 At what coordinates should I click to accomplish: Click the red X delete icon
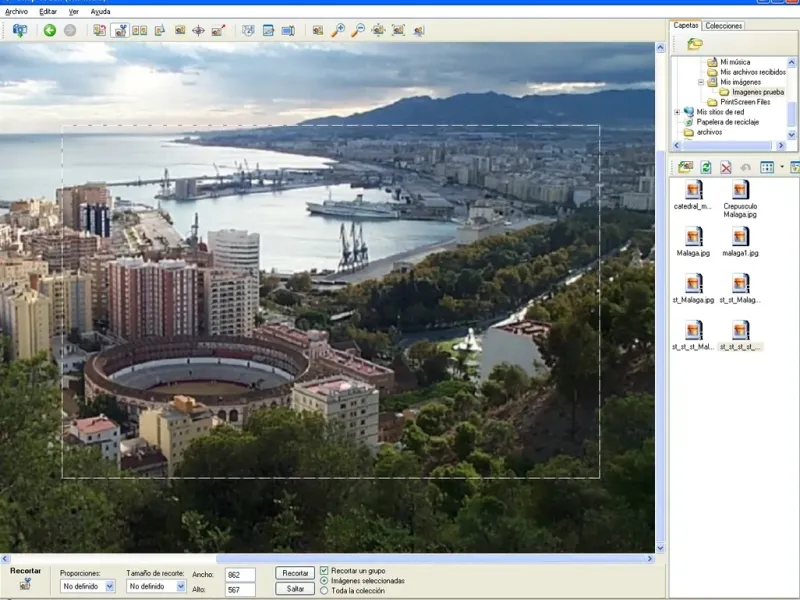(x=726, y=167)
